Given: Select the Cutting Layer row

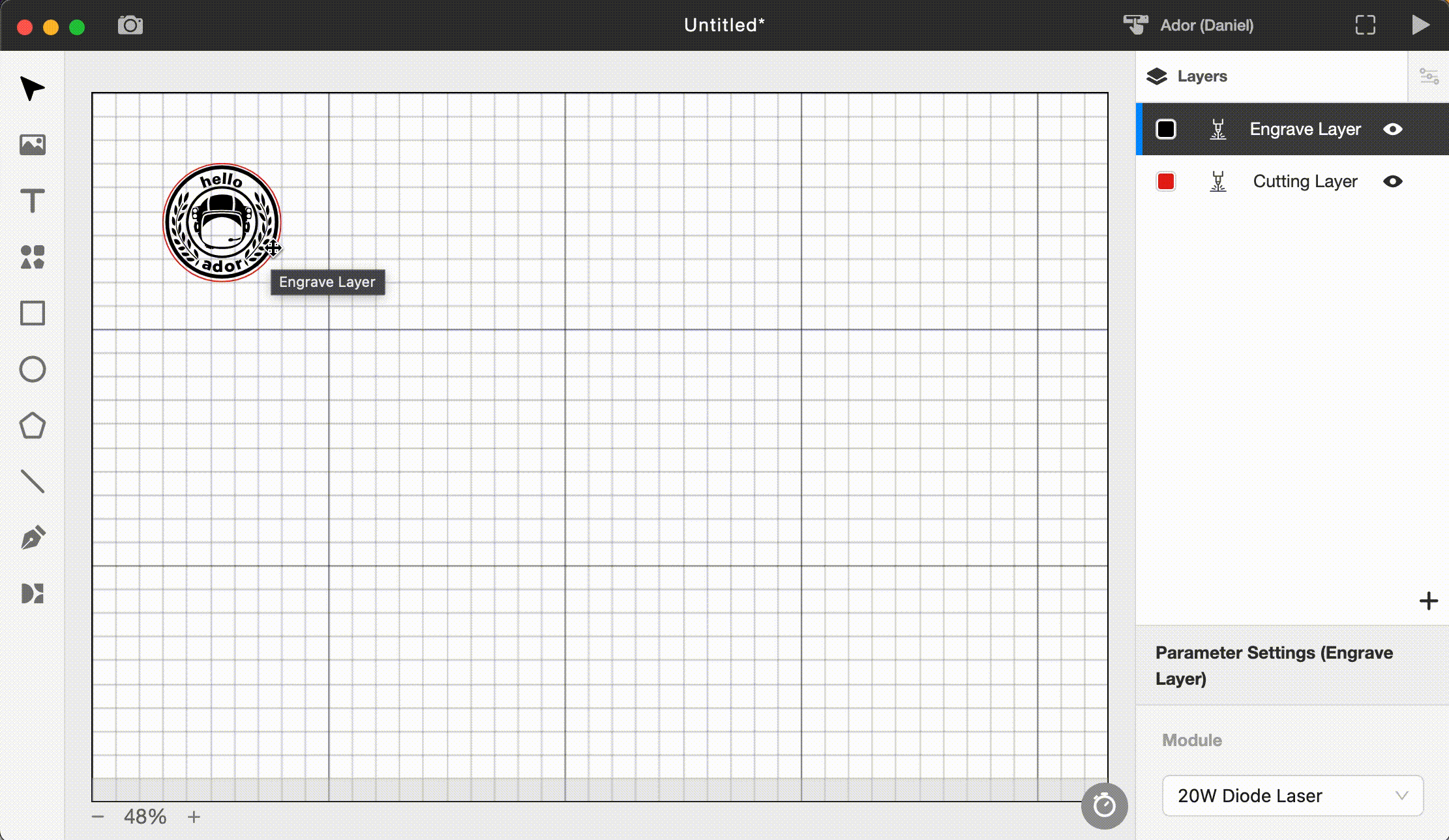Looking at the screenshot, I should [x=1292, y=181].
